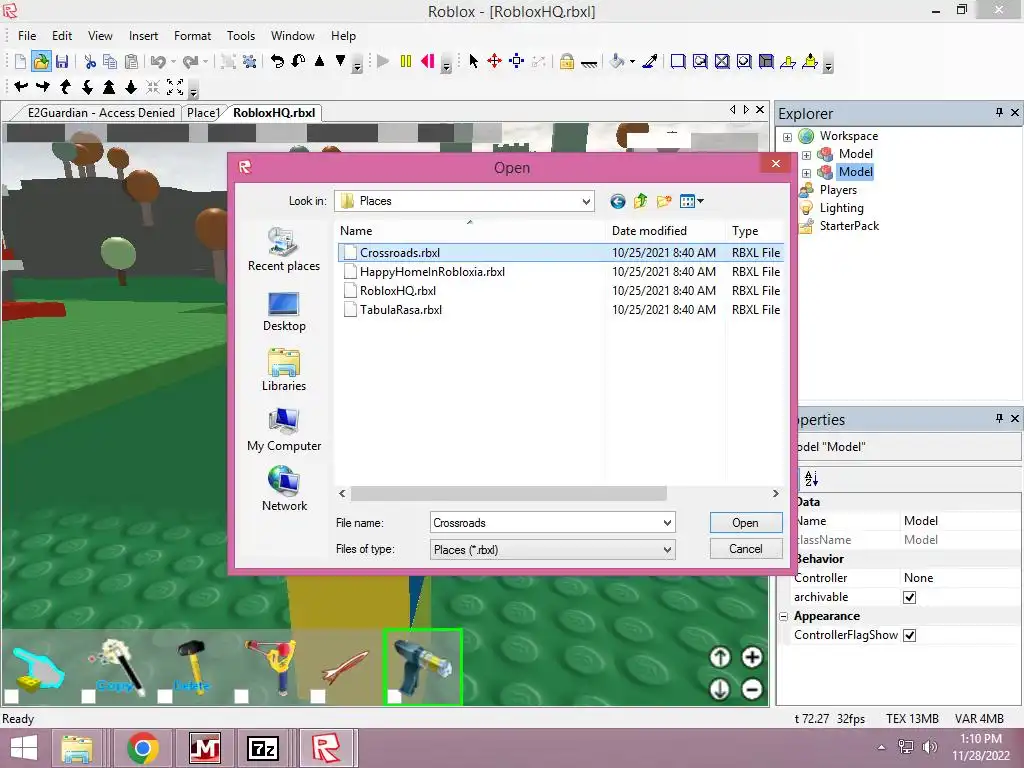Select the Lighting item in Explorer
Viewport: 1024px width, 768px height.
click(841, 208)
